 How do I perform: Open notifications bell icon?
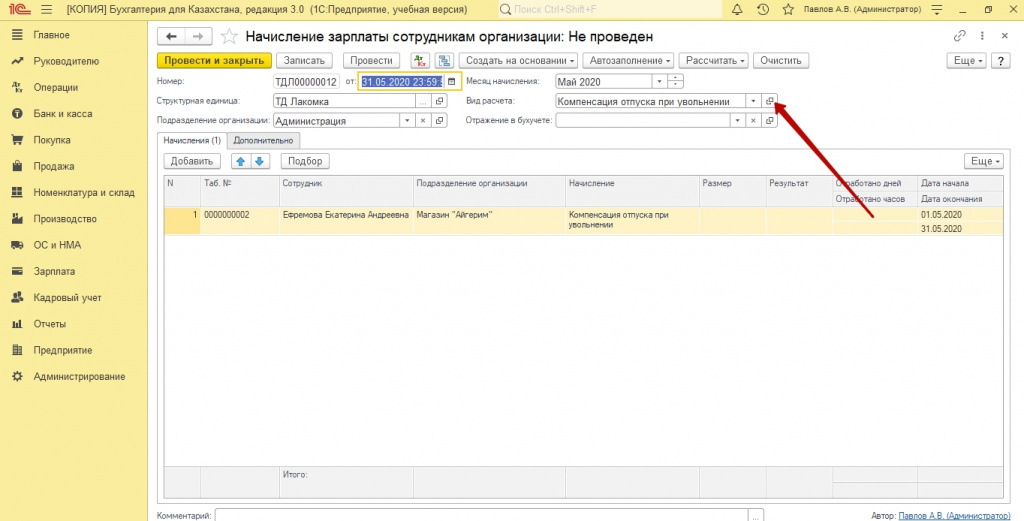point(737,10)
